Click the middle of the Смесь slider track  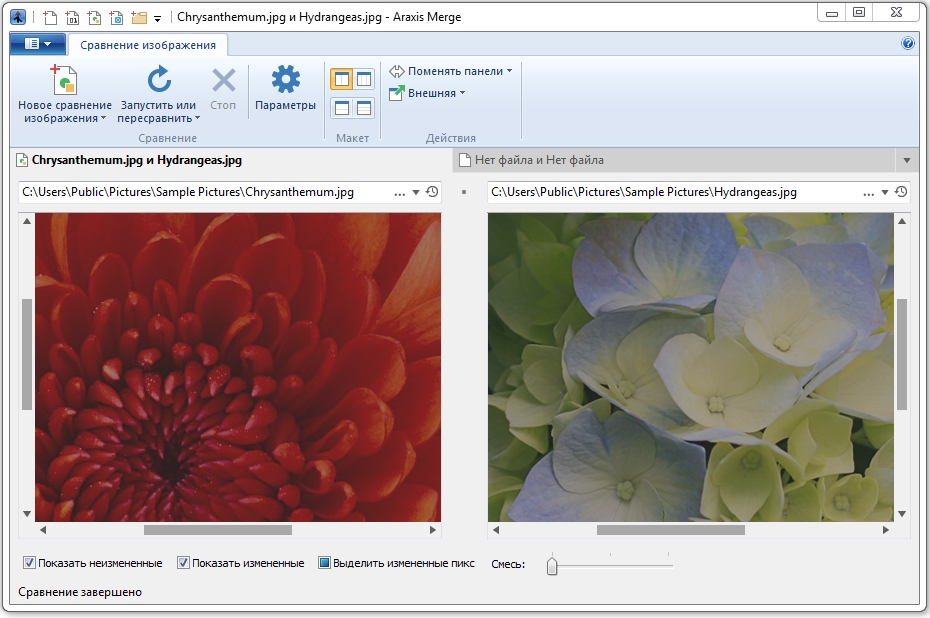click(x=611, y=566)
